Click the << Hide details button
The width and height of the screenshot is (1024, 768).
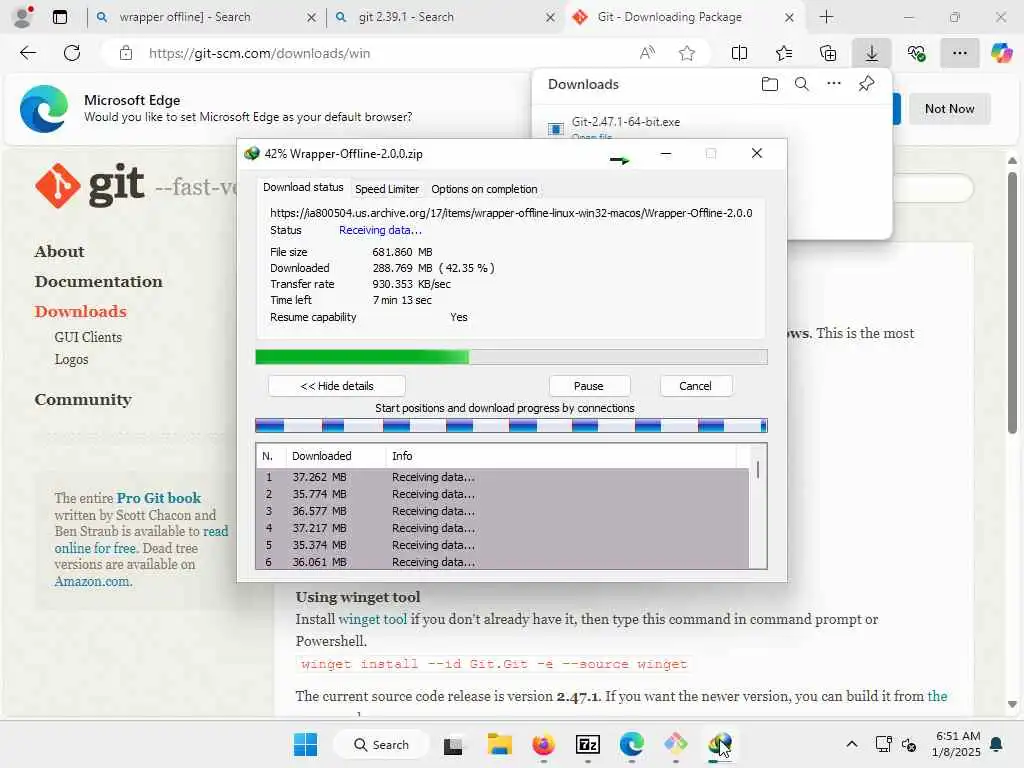[x=336, y=386]
